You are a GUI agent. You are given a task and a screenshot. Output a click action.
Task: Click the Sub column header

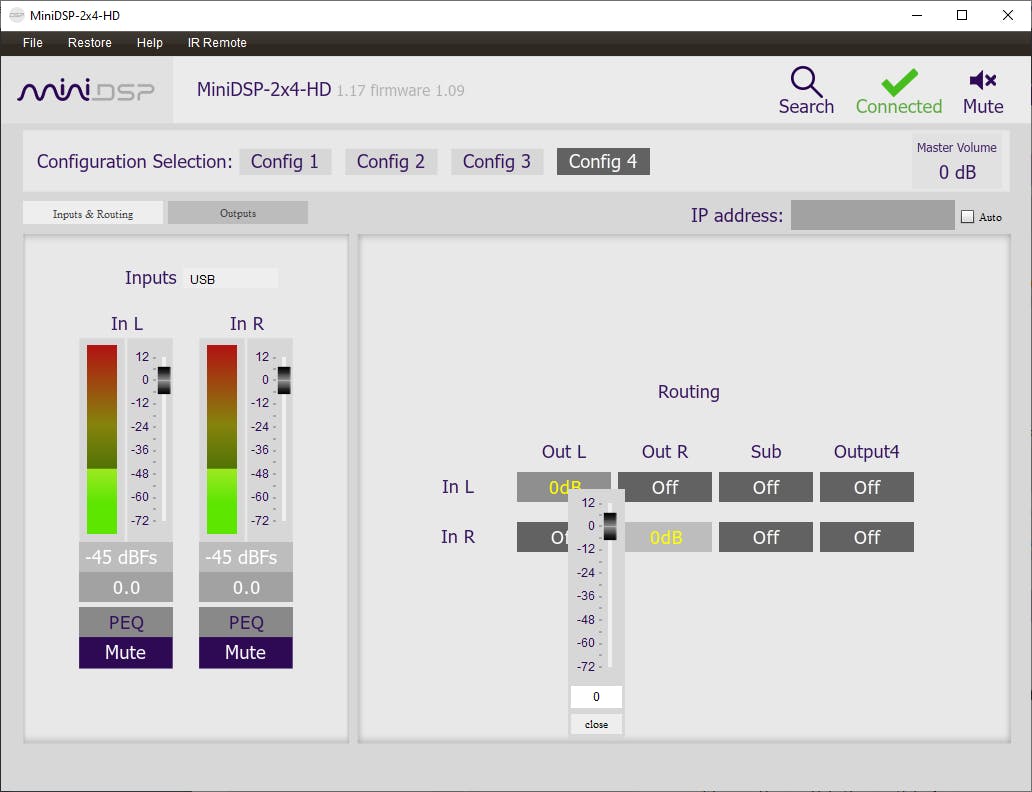point(765,452)
